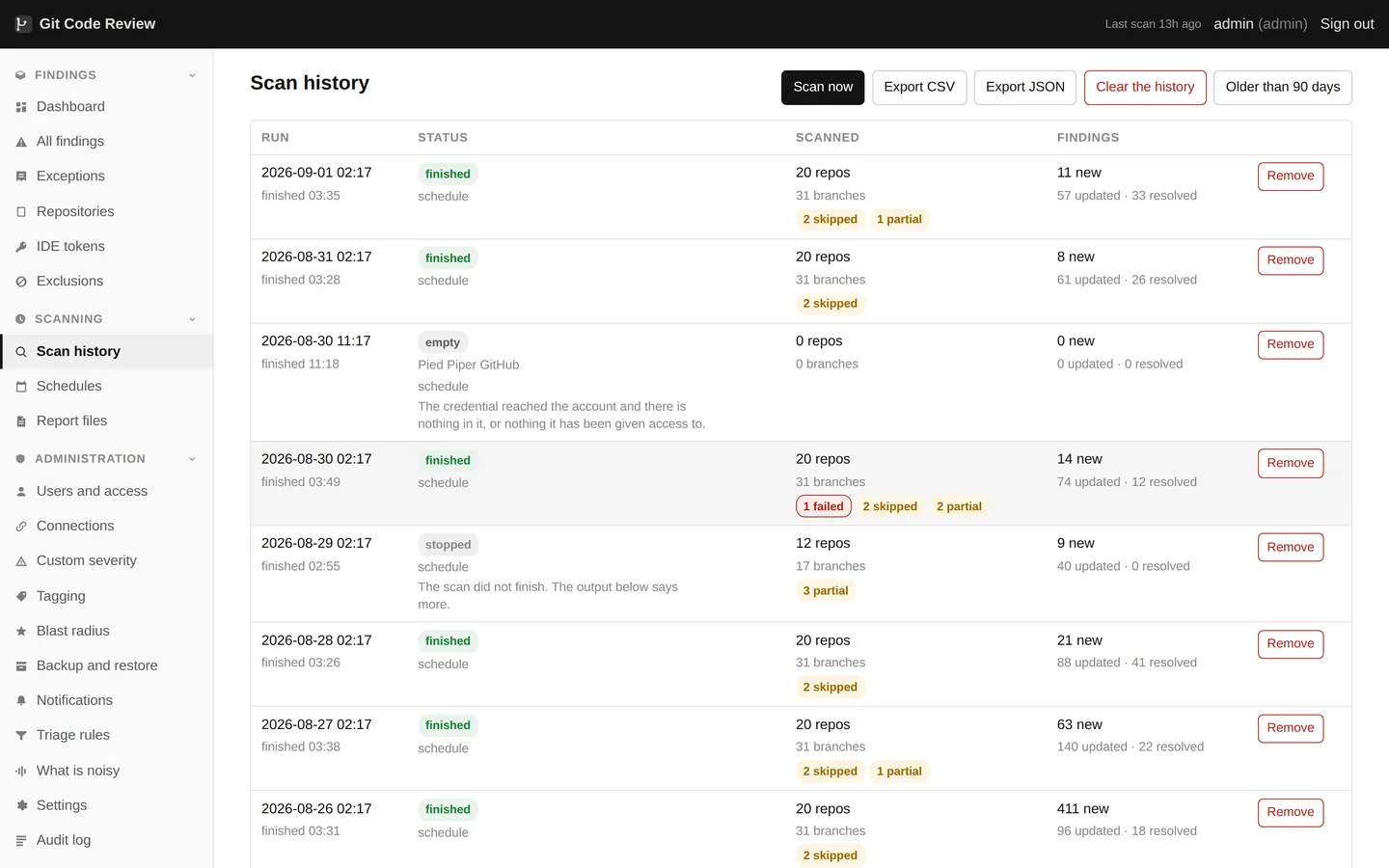1389x868 pixels.
Task: Click the Findings section header icon
Action: pos(20,75)
